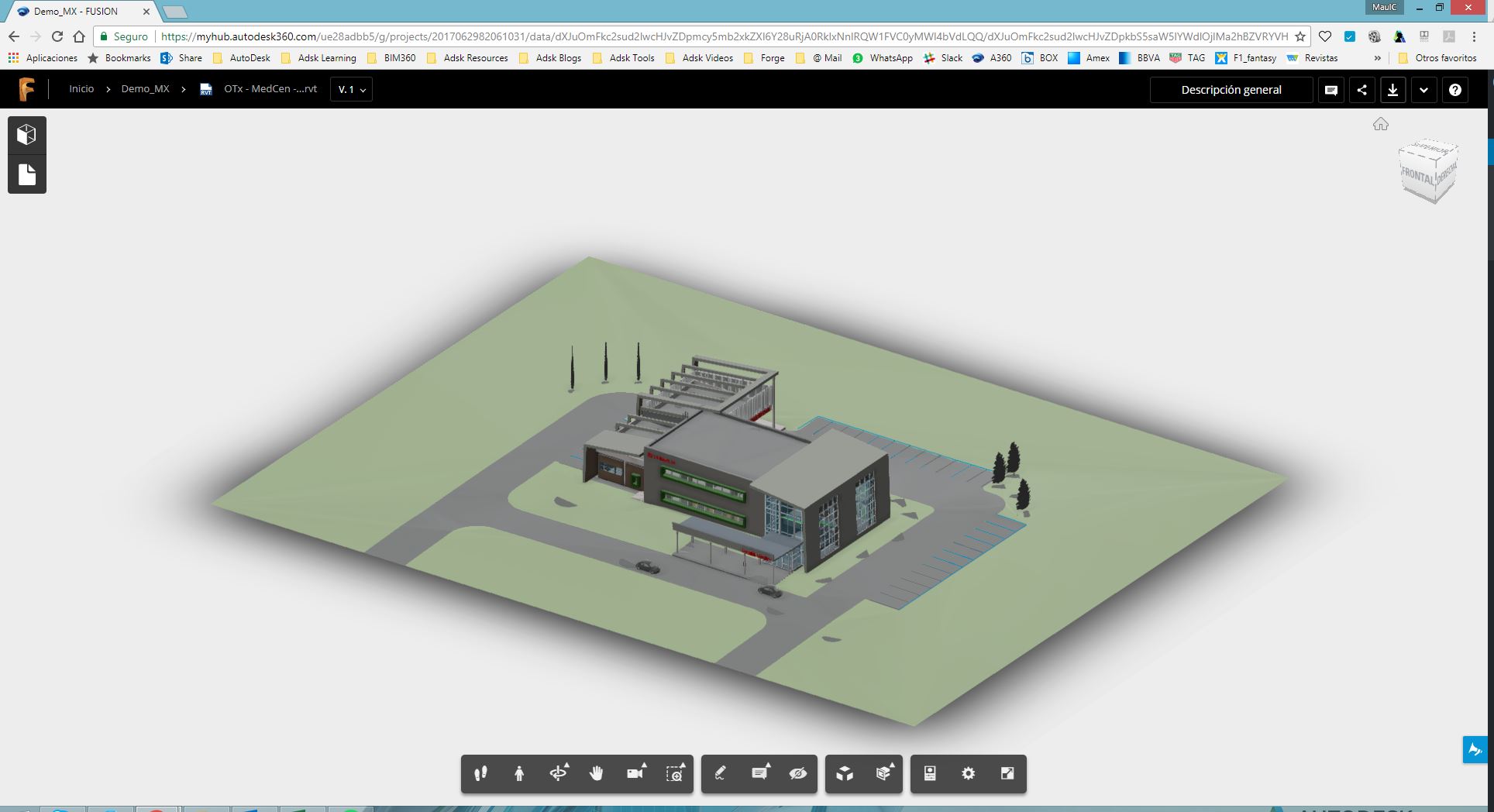
Task: Open the Otros favoritos folder
Action: click(1438, 58)
